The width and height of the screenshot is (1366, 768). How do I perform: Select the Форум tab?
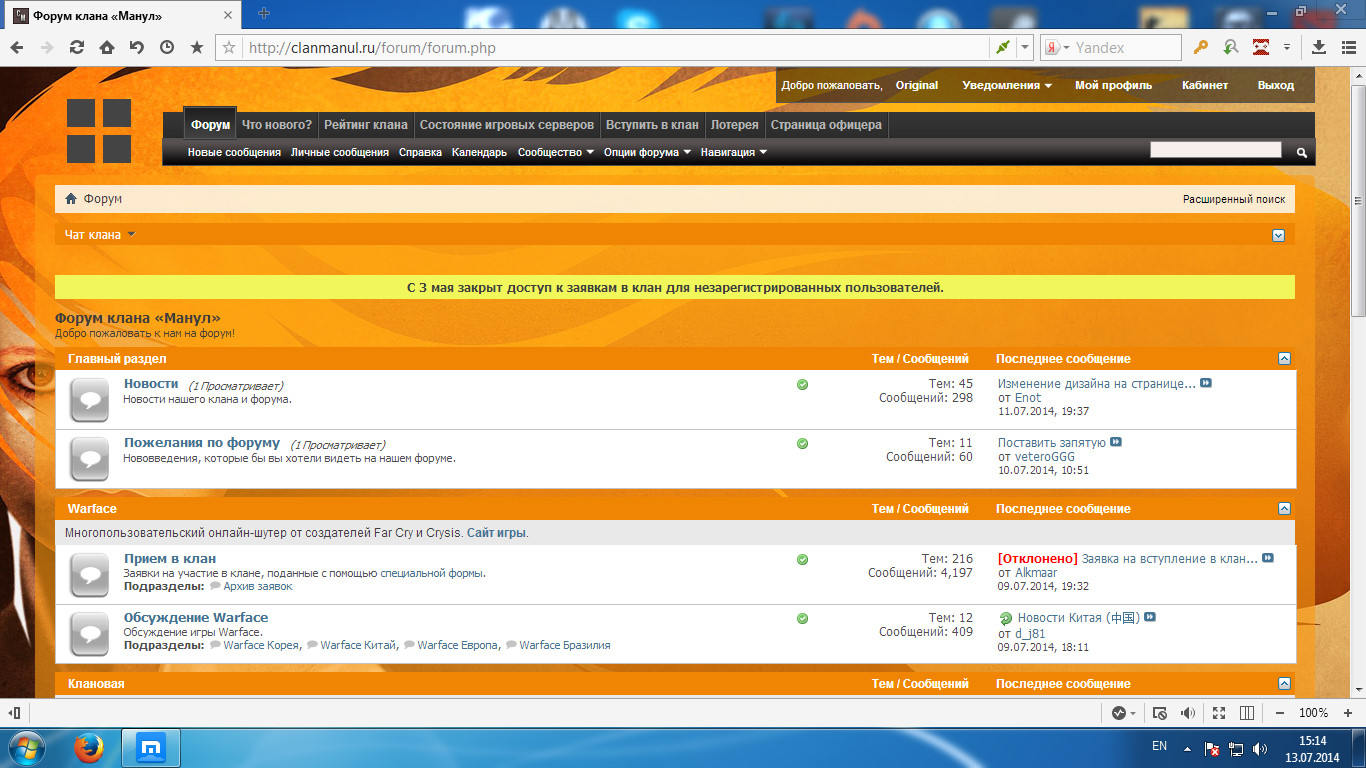click(x=211, y=125)
